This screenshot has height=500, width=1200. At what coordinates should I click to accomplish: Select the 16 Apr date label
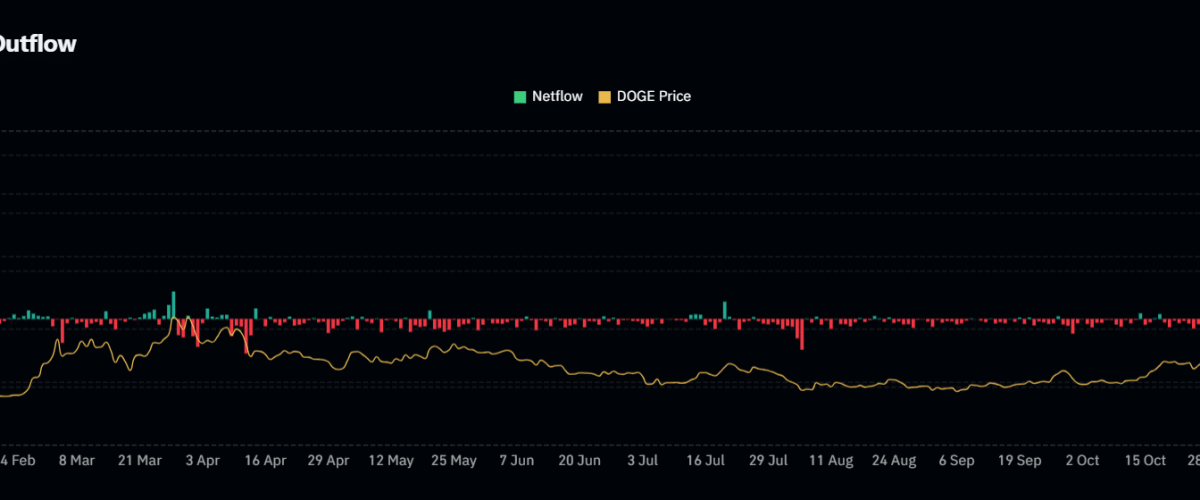[x=265, y=461]
